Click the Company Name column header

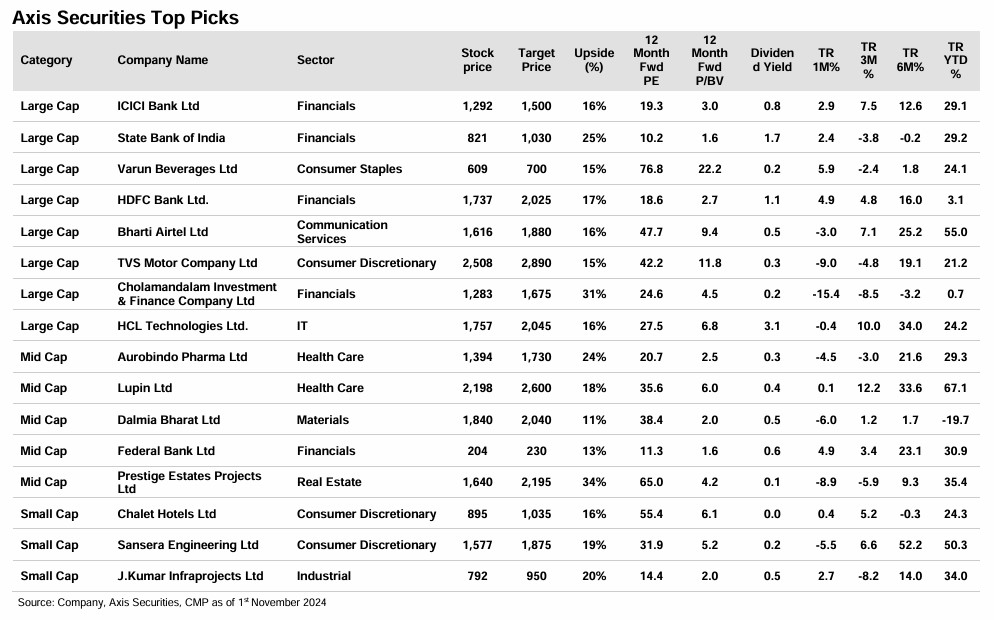coord(163,60)
